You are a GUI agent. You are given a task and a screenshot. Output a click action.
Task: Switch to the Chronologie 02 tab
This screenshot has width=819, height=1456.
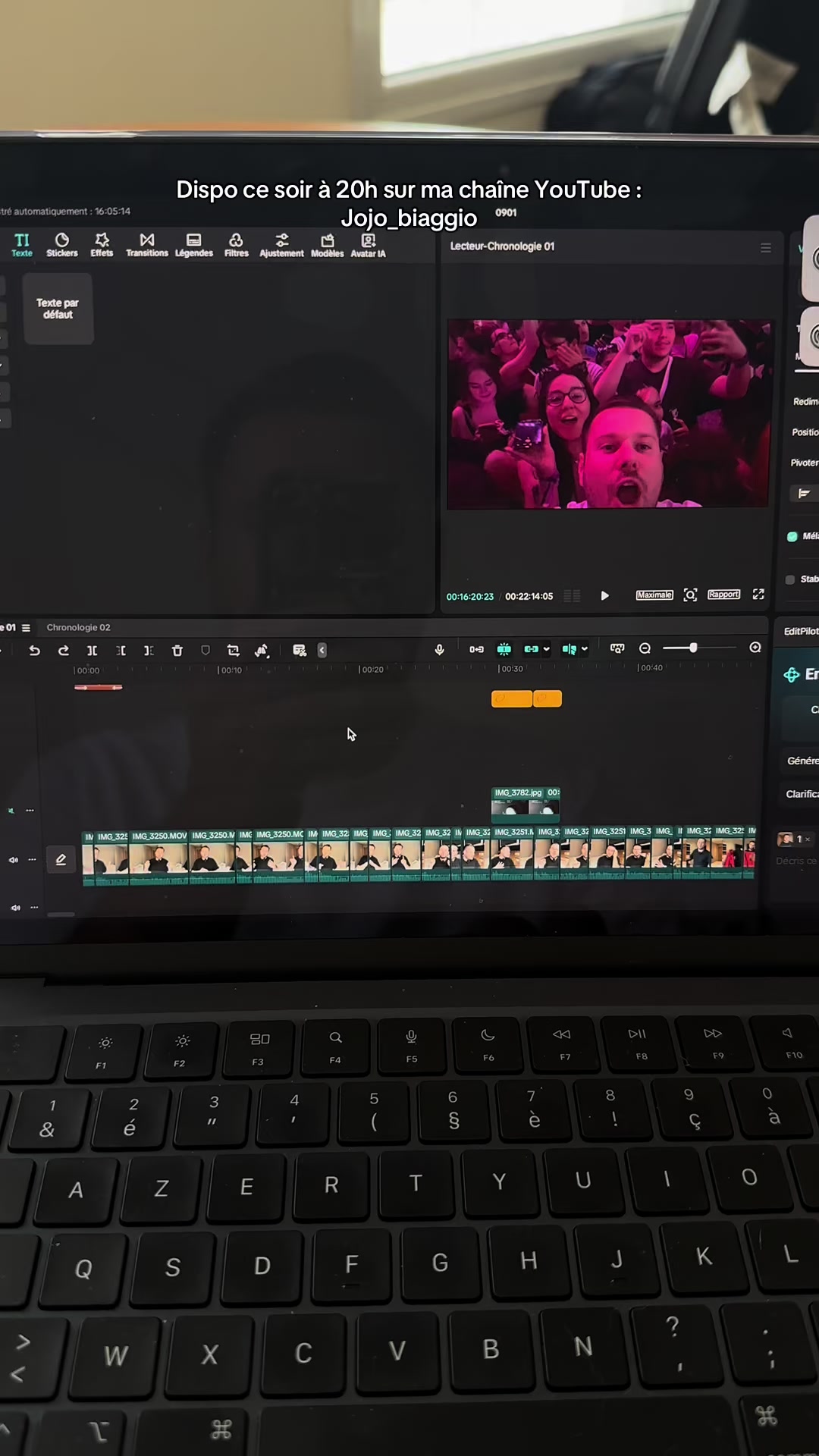pos(78,627)
